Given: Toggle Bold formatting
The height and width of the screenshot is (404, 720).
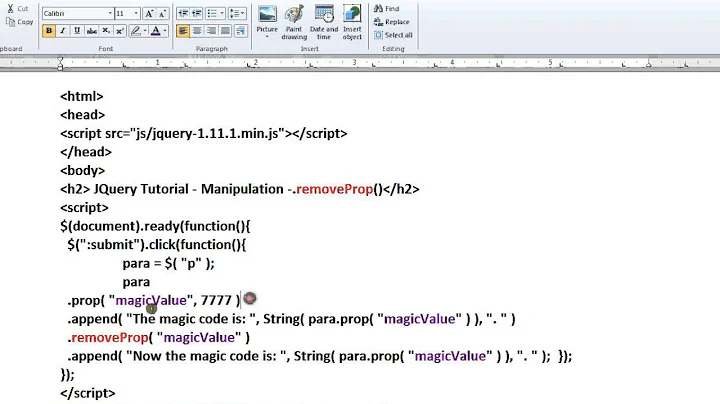Looking at the screenshot, I should pos(48,31).
